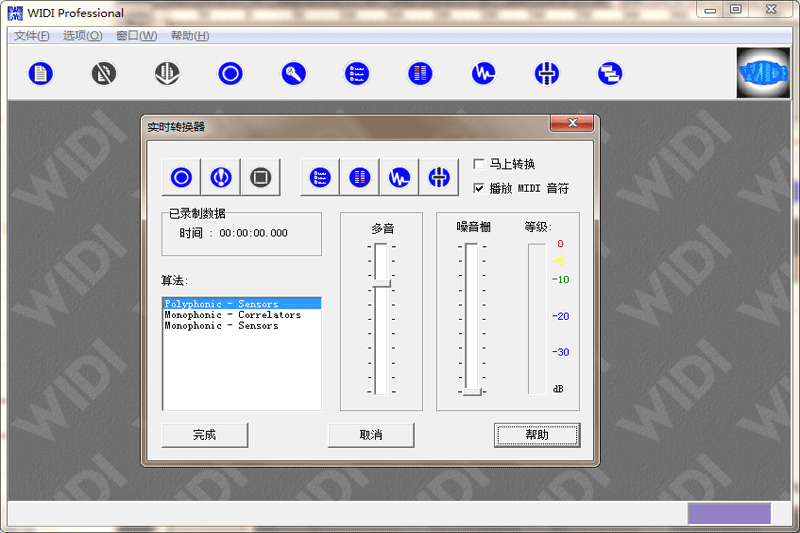Open the piano roll icon in main toolbar

(420, 73)
